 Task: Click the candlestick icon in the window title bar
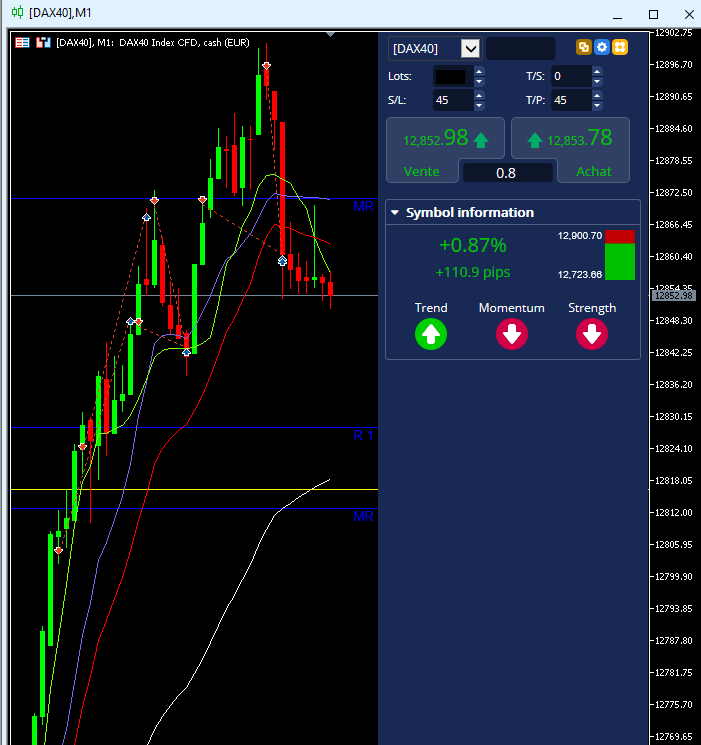pyautogui.click(x=18, y=12)
